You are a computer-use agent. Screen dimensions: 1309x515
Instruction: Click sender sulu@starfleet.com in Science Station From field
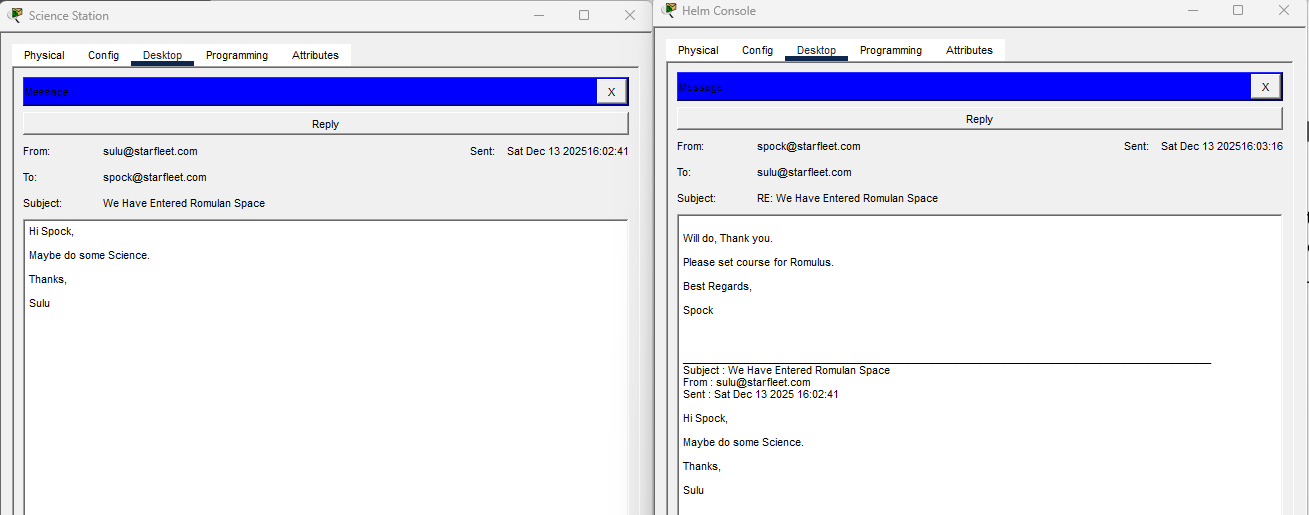pyautogui.click(x=150, y=151)
